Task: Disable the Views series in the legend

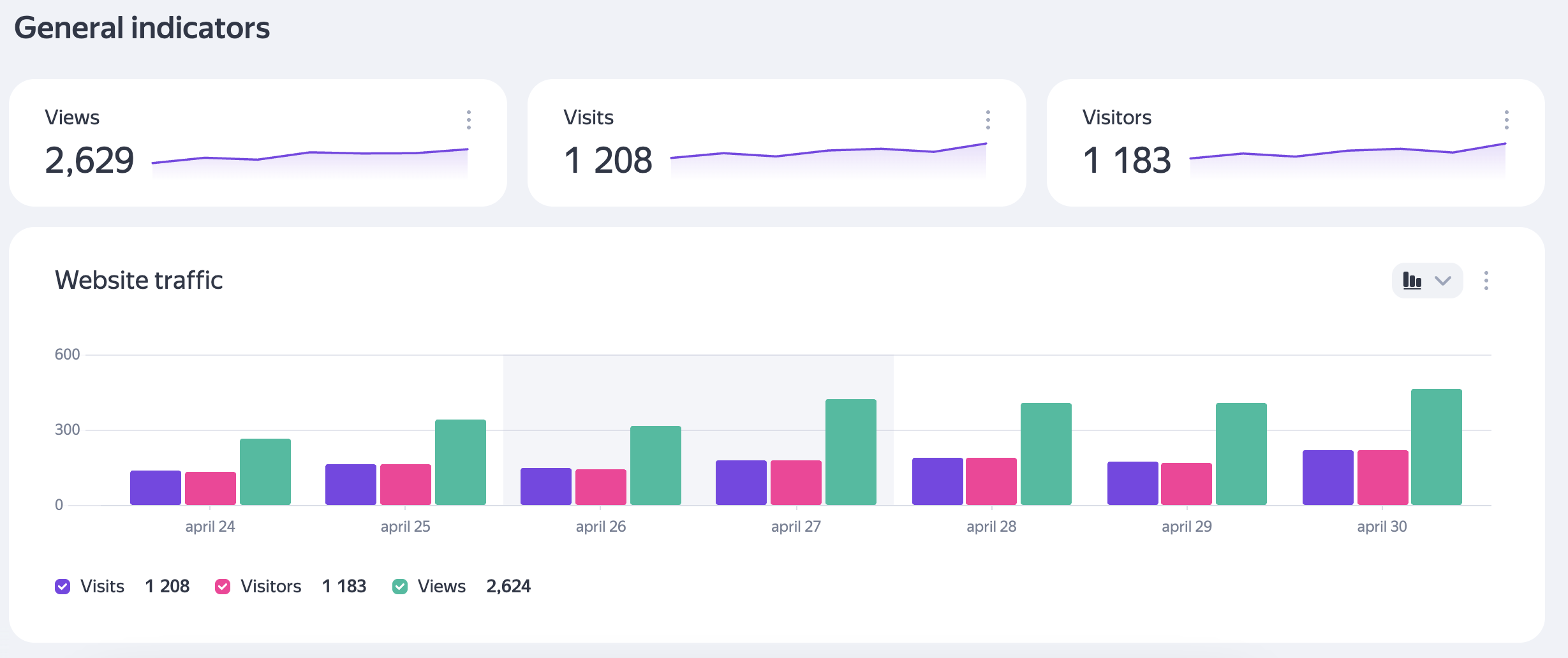Action: pyautogui.click(x=401, y=585)
